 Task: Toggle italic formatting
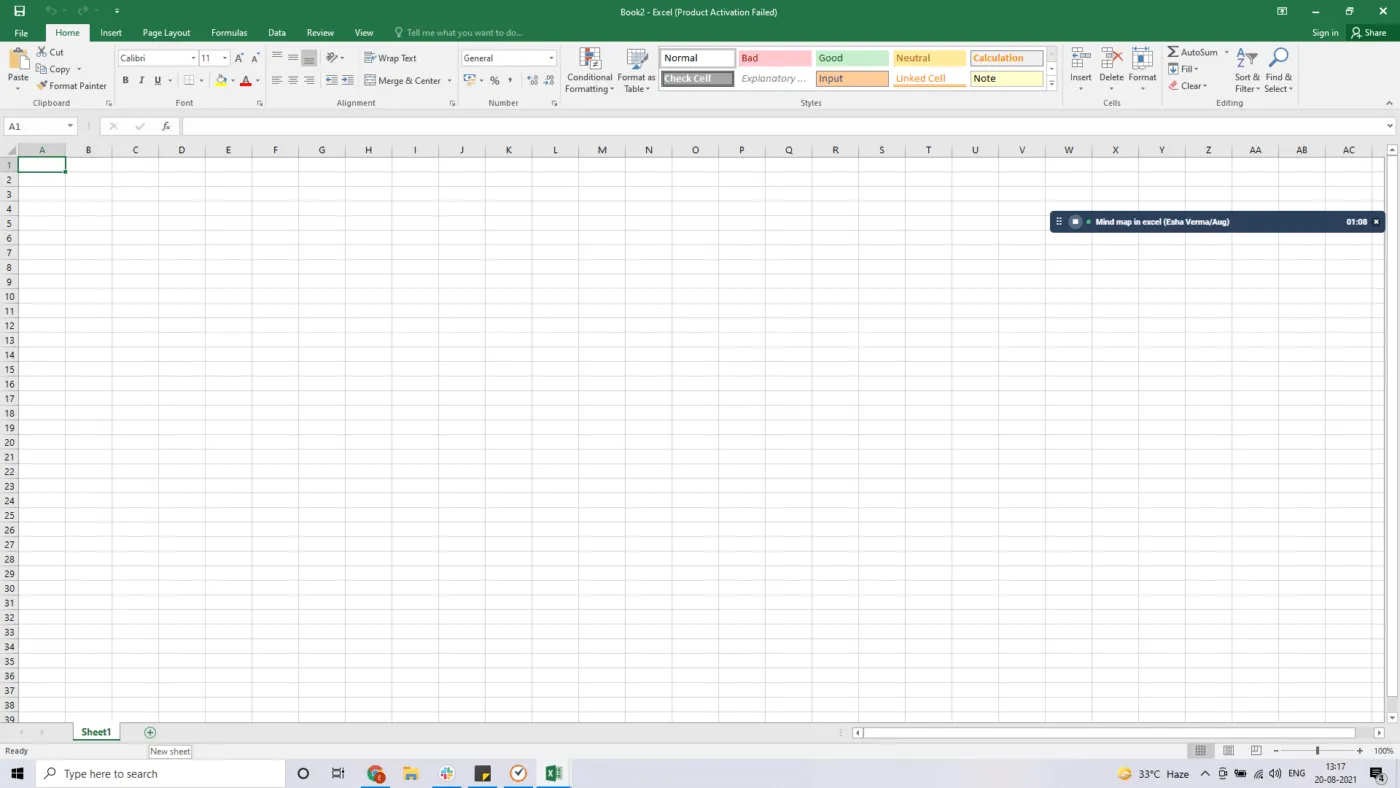(140, 80)
